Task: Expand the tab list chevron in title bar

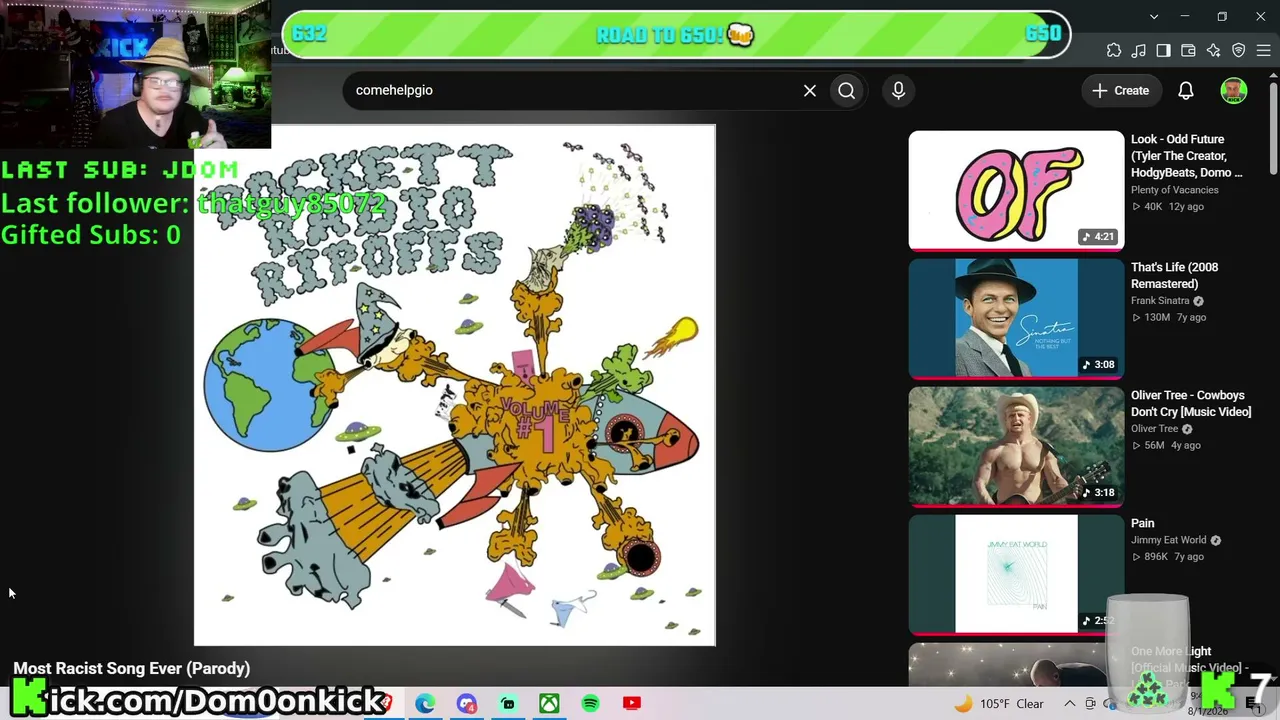Action: pyautogui.click(x=1154, y=16)
